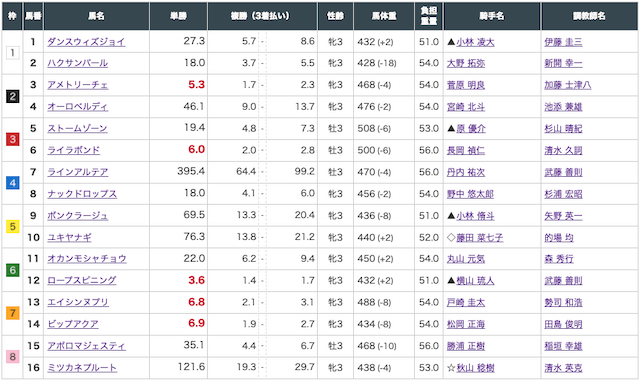This screenshot has height=380, width=640.
Task: View jockey 藤田 菜七子 profile
Action: (480, 238)
